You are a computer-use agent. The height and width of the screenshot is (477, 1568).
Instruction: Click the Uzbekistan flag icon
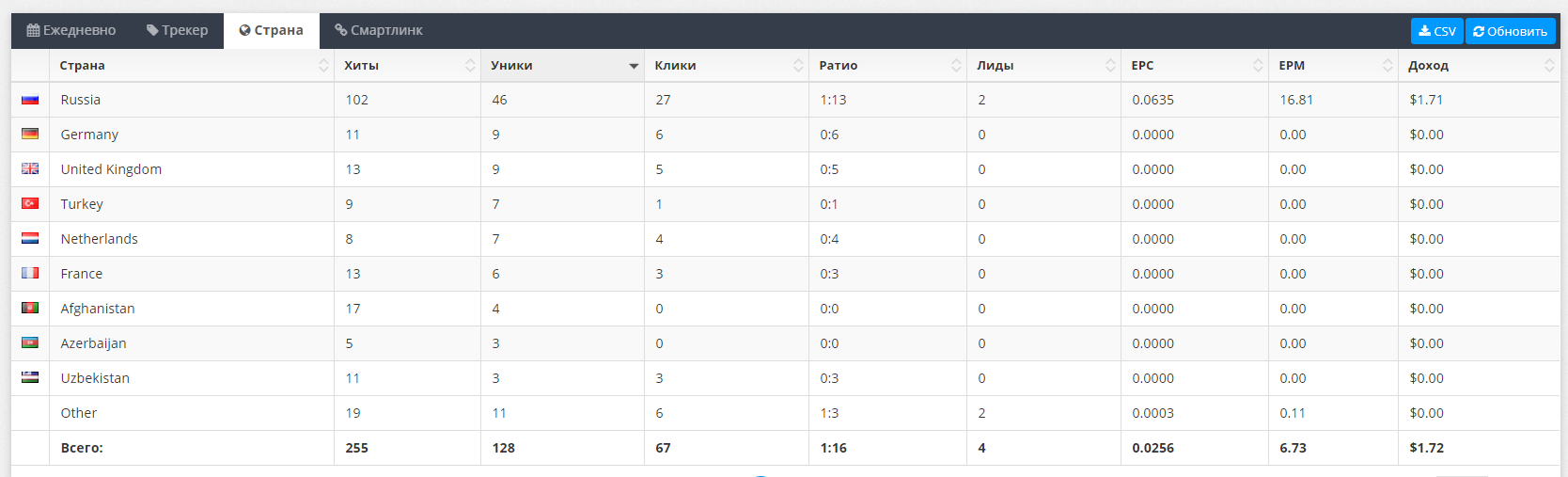point(30,378)
